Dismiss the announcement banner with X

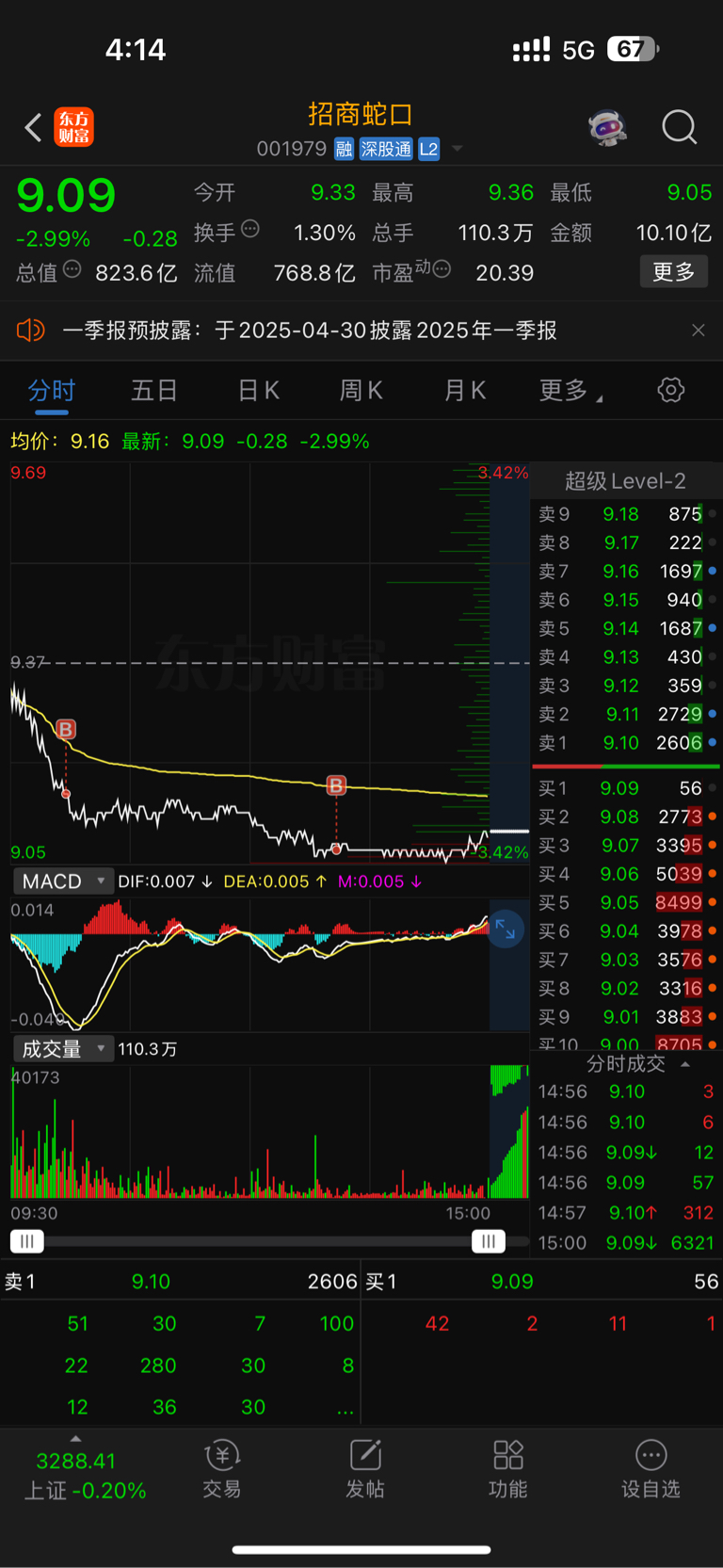point(698,330)
